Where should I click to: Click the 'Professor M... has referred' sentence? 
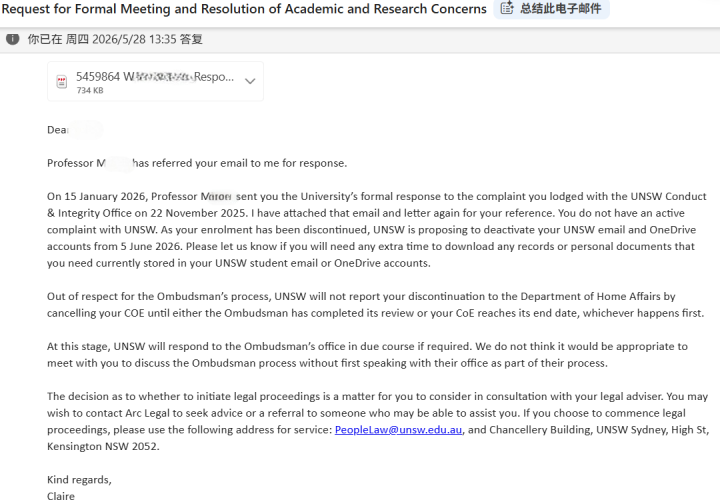tap(197, 163)
